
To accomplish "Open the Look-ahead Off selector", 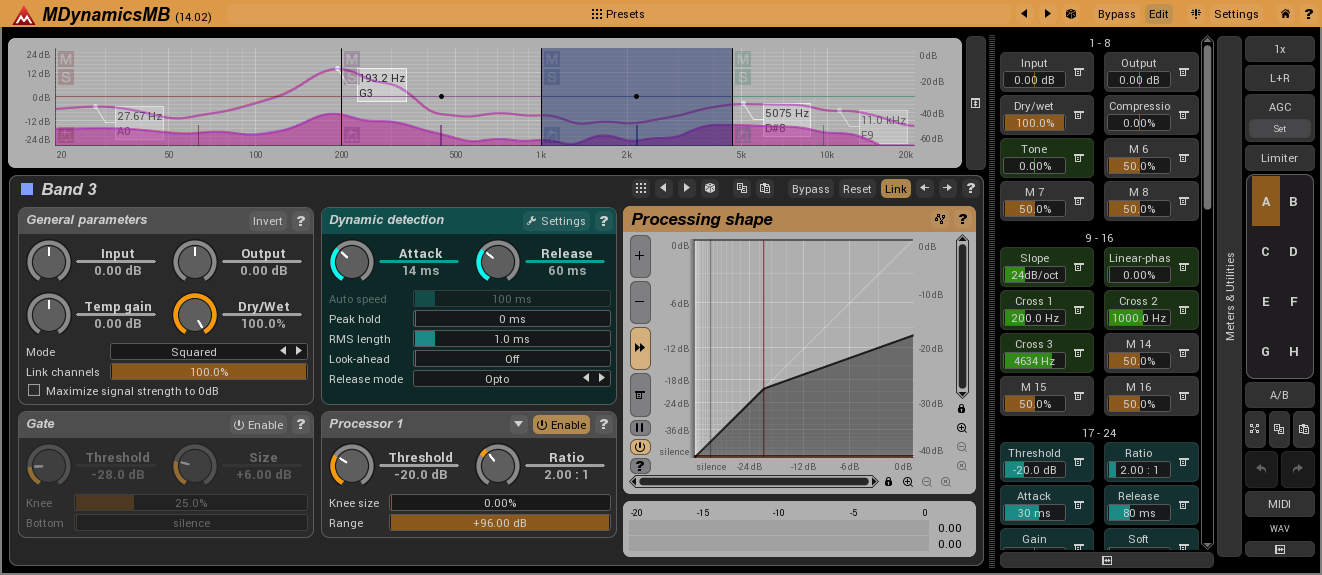I will (511, 359).
